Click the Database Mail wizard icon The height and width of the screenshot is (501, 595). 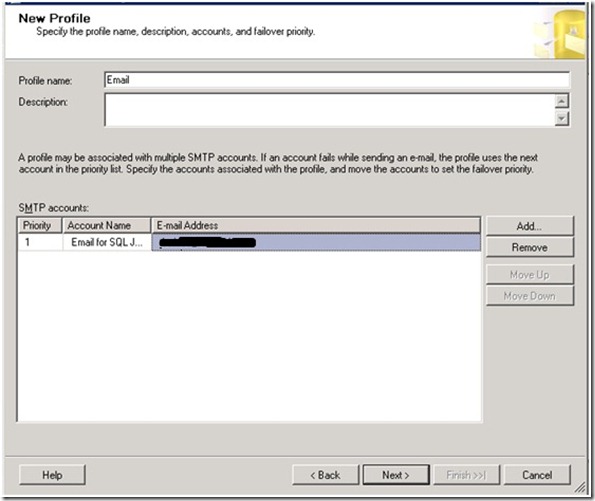coord(560,34)
